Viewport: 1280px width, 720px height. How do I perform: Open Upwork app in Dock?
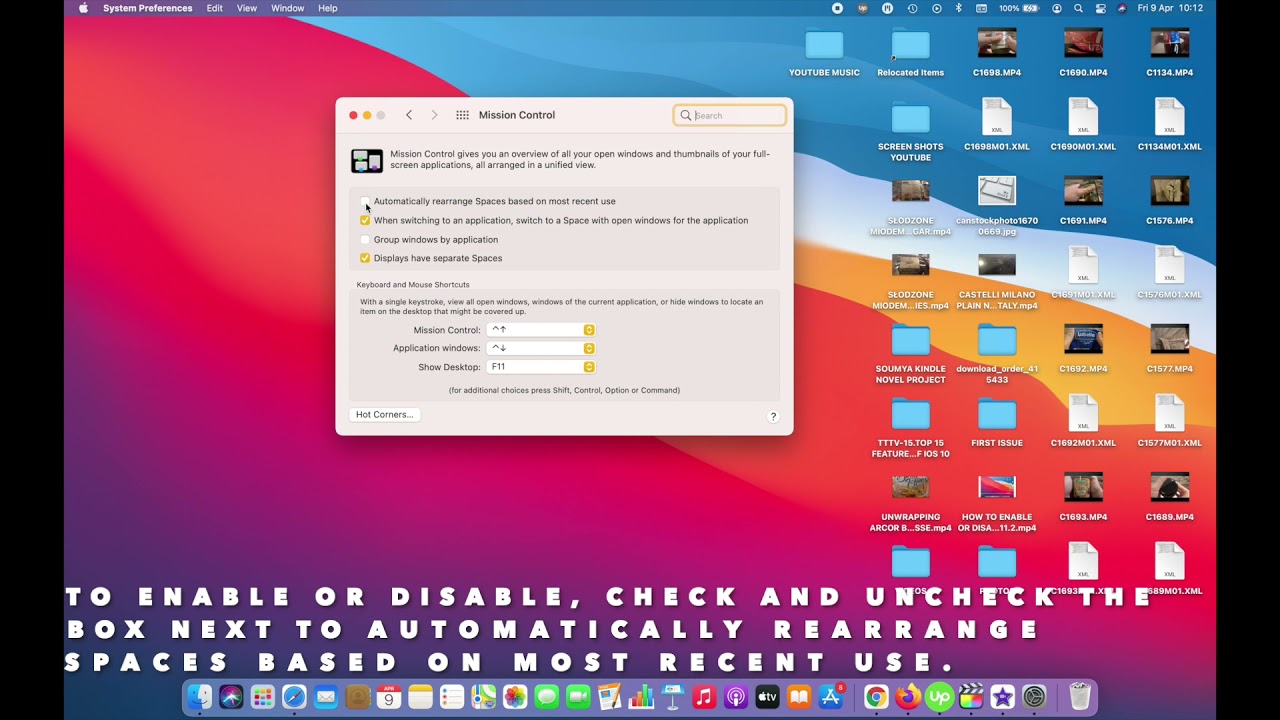[939, 697]
